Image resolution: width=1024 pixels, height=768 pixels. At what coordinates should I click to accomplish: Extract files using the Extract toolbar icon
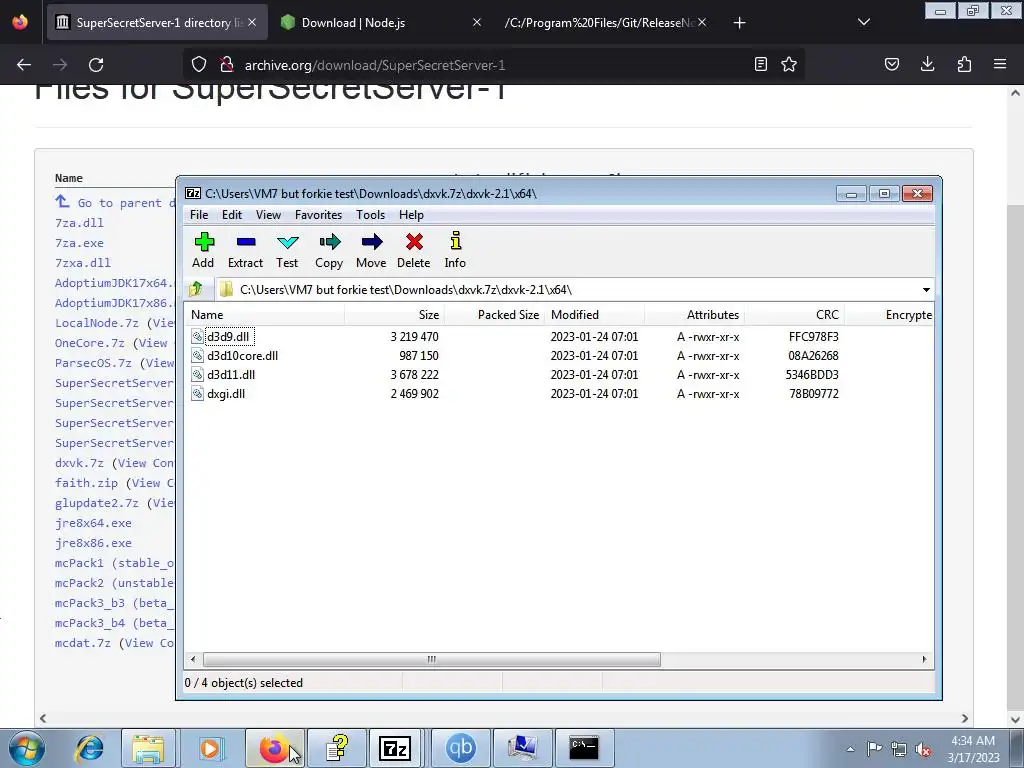pos(245,250)
